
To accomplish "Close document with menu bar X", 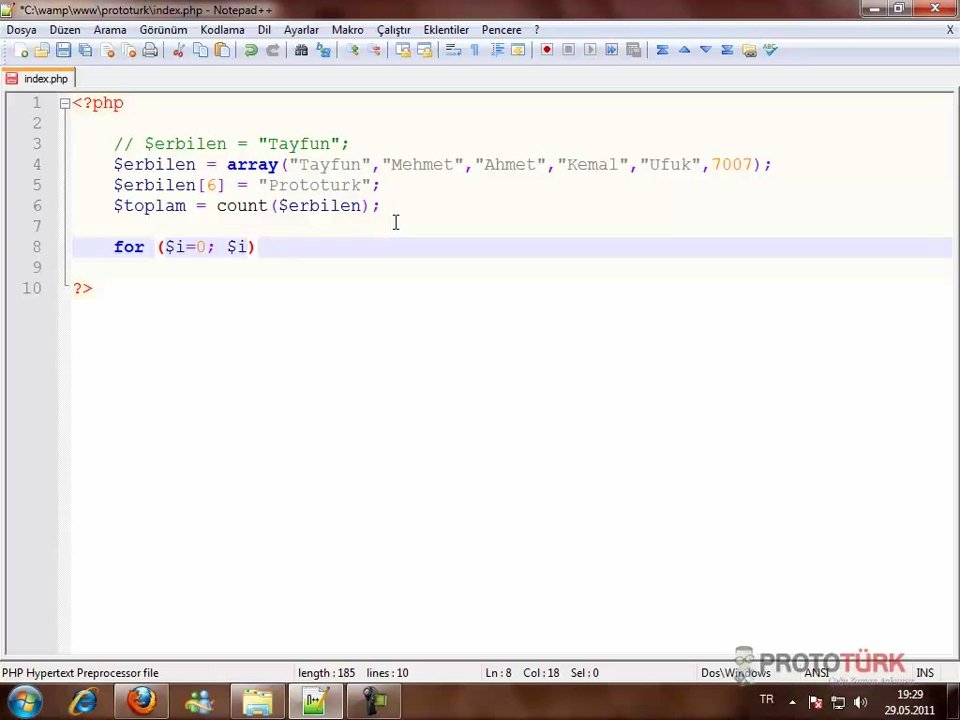I will pyautogui.click(x=950, y=29).
